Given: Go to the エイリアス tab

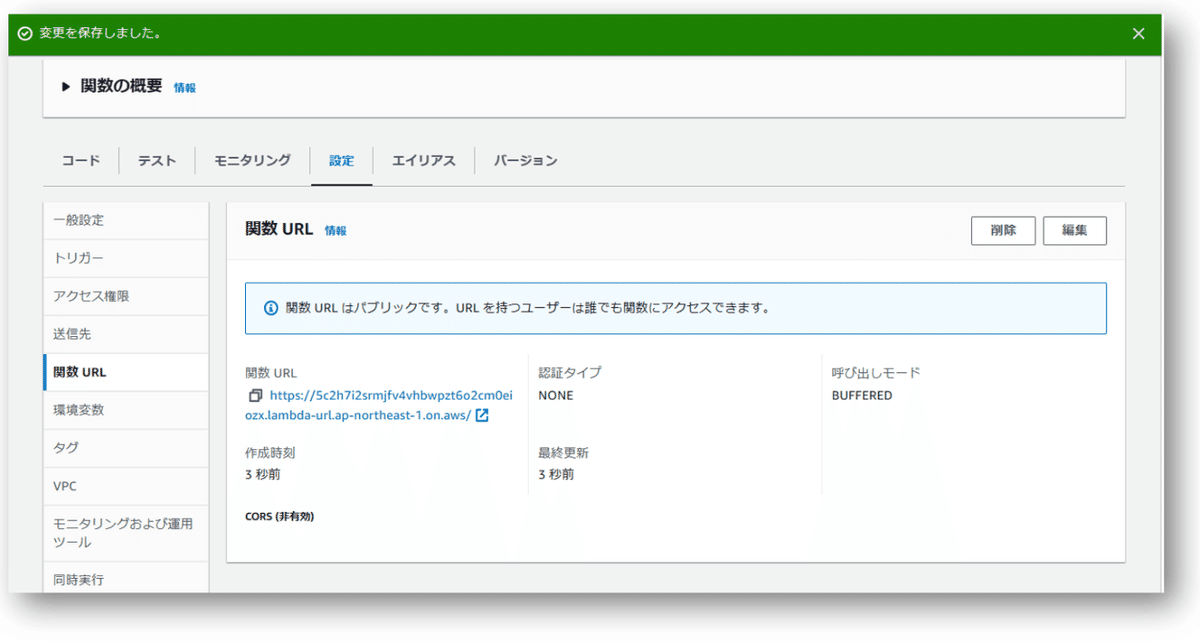Looking at the screenshot, I should 424,160.
